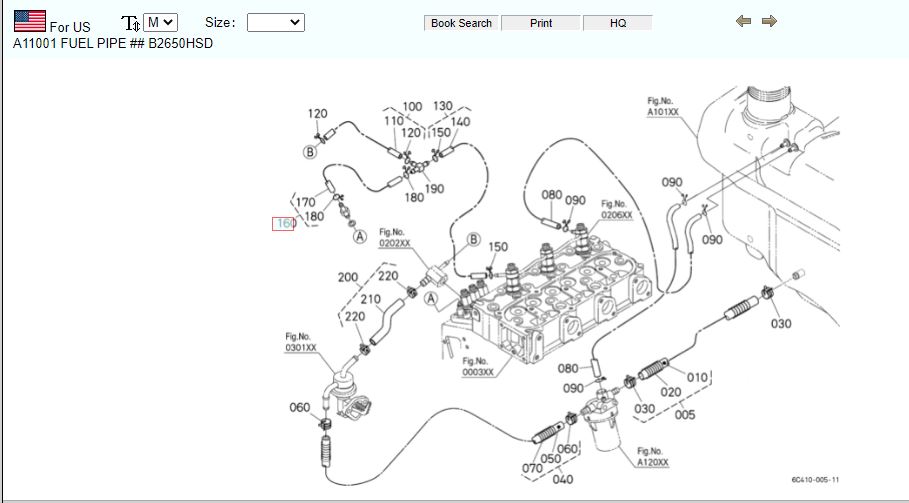
Task: Open figure reference A120XX
Action: click(x=652, y=457)
